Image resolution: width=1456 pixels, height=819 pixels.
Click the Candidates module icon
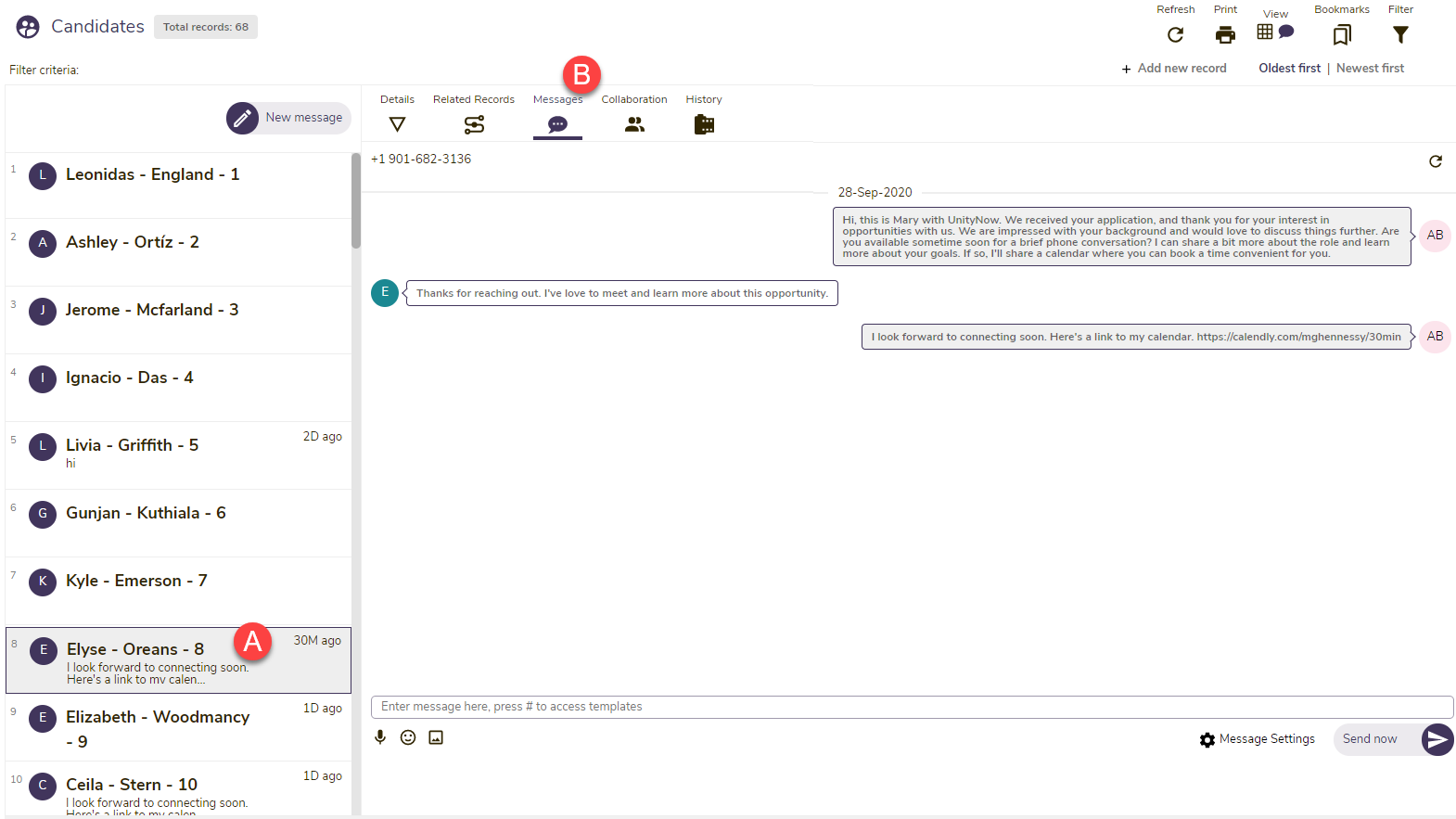pyautogui.click(x=28, y=27)
